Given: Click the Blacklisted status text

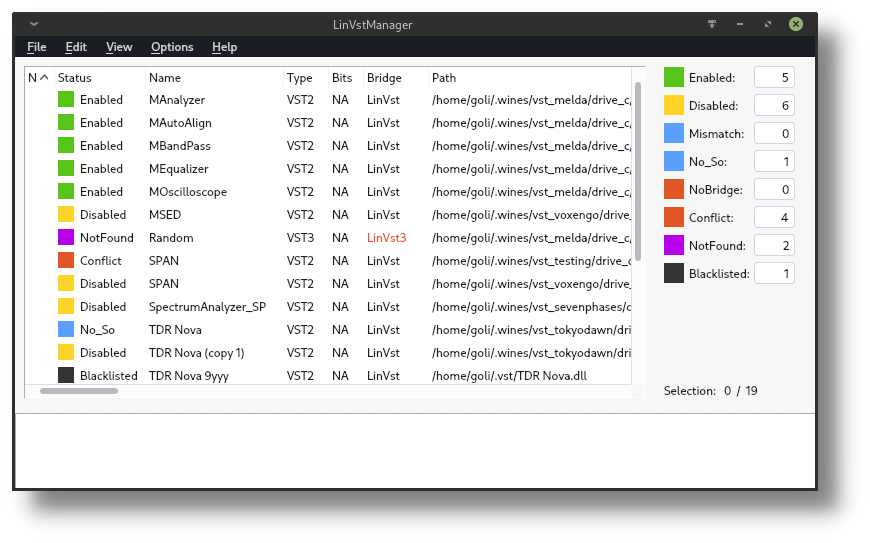Looking at the screenshot, I should [x=109, y=375].
